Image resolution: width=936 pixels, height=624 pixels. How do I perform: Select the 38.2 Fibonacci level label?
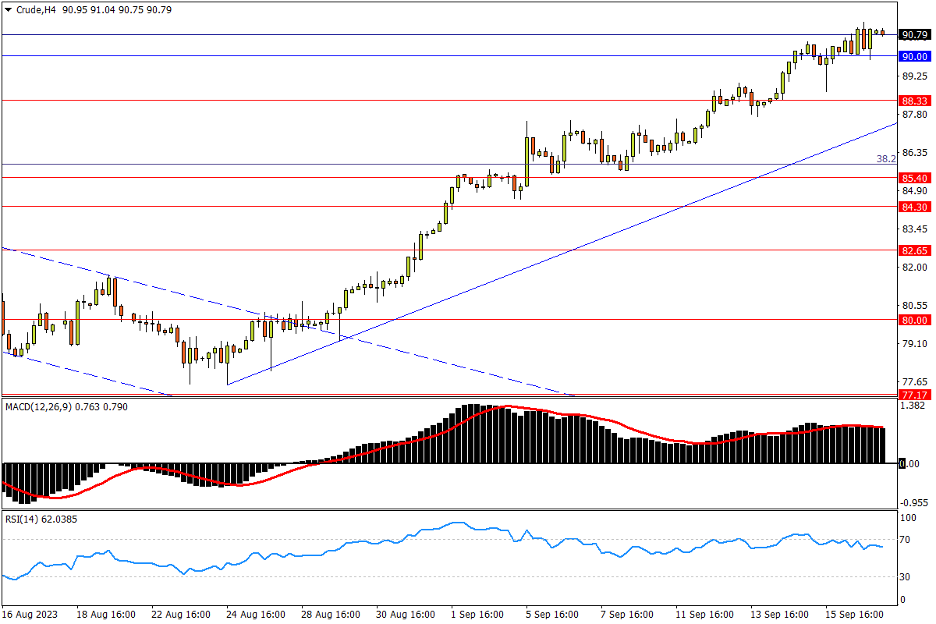pyautogui.click(x=885, y=159)
